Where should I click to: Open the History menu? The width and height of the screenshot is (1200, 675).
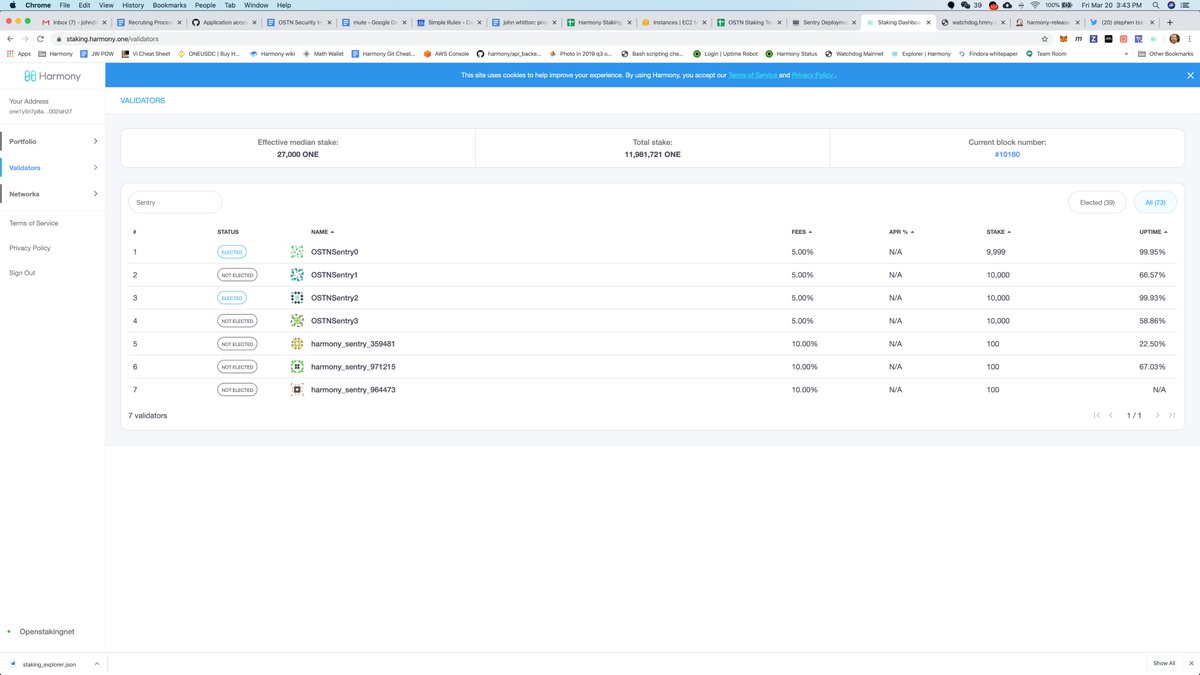(x=131, y=5)
